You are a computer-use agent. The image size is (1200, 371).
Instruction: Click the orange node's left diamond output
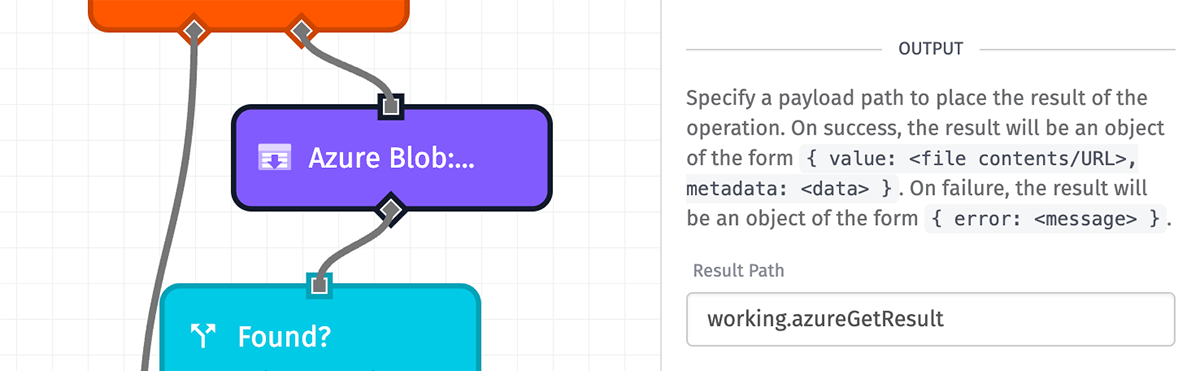tap(193, 30)
